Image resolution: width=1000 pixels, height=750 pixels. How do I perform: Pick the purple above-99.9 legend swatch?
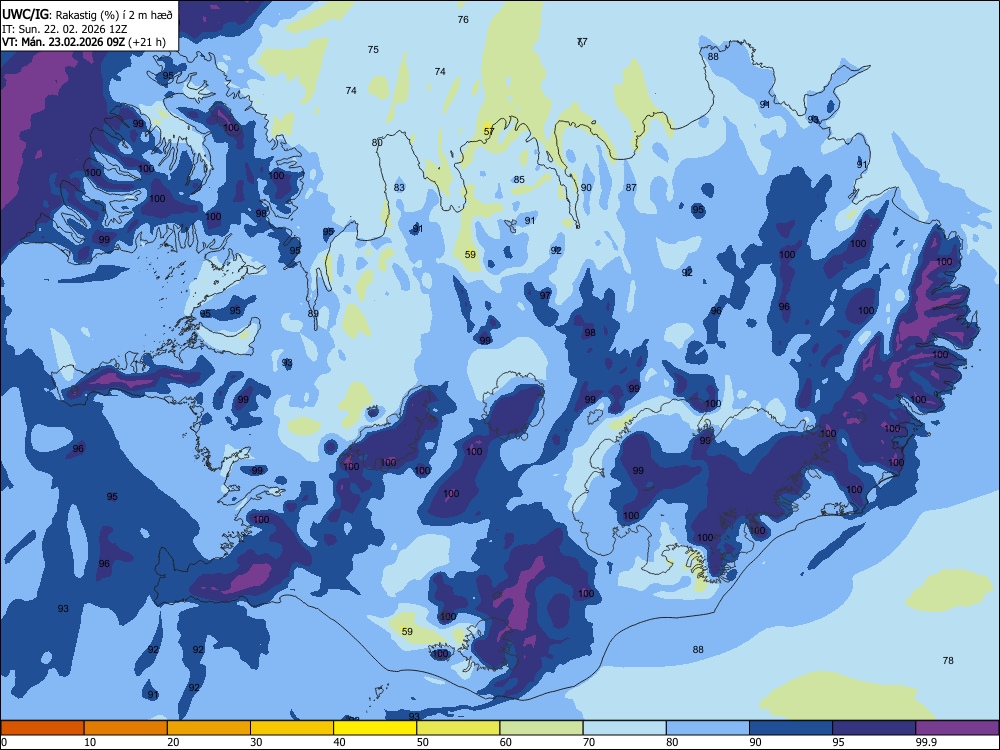coord(957,728)
